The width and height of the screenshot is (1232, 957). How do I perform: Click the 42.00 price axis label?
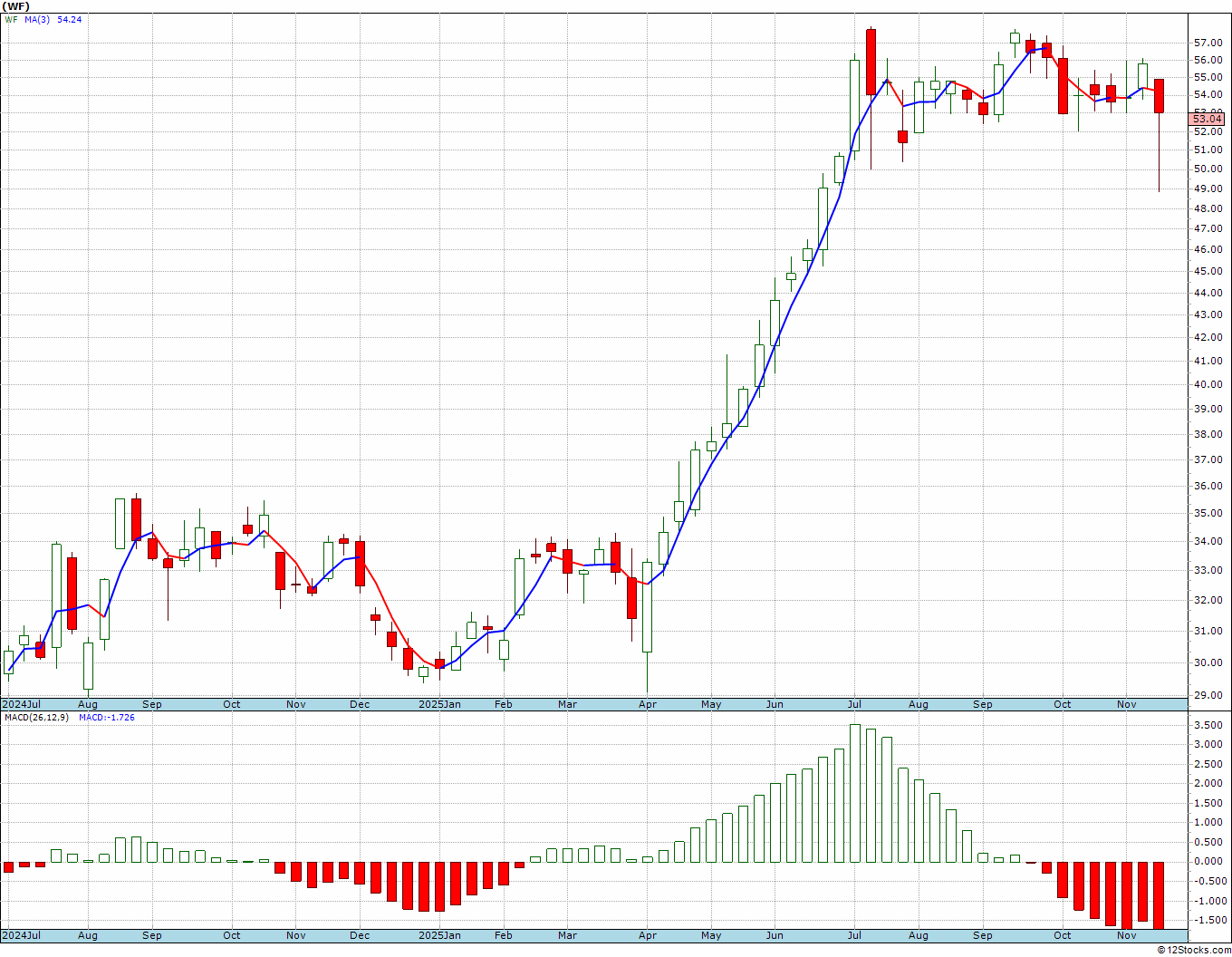tap(1208, 337)
